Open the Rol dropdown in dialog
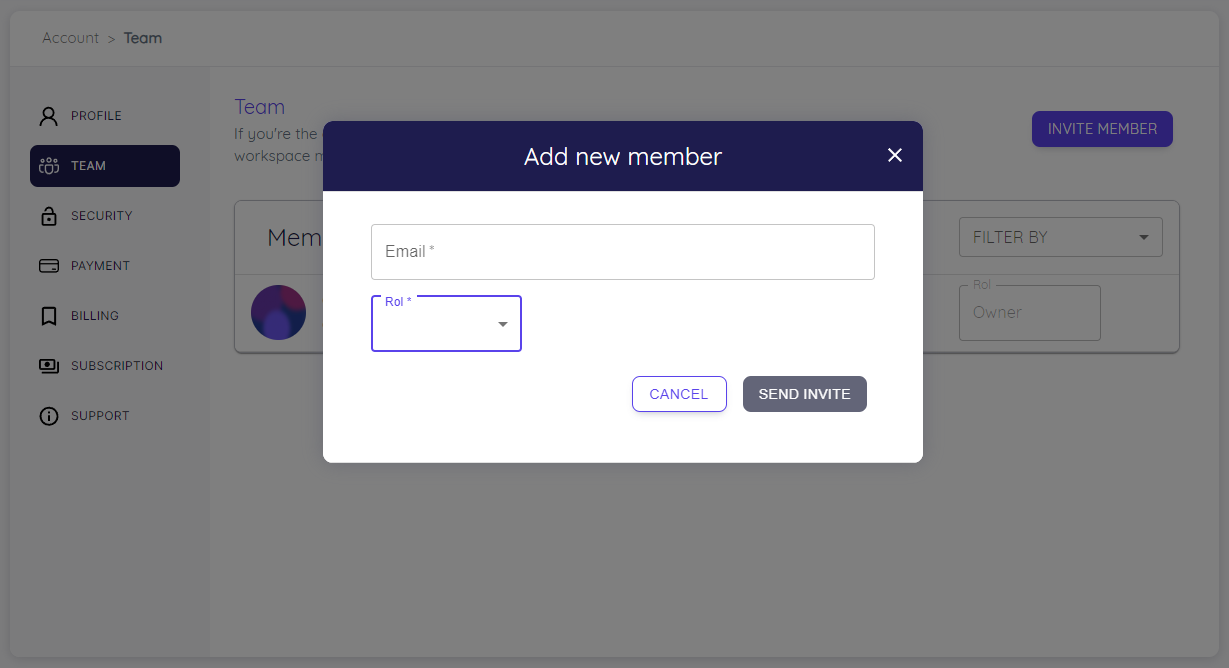The width and height of the screenshot is (1229, 668). [x=446, y=324]
